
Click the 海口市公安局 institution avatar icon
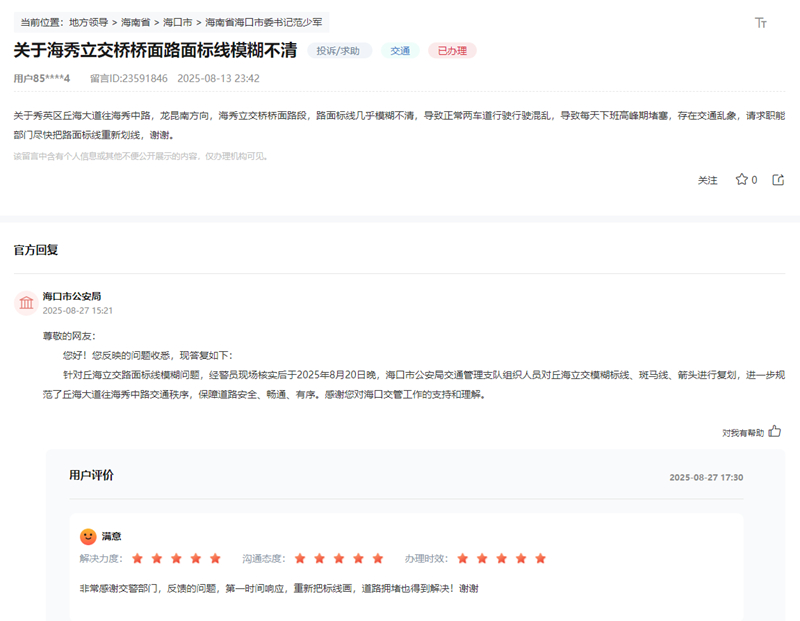[x=26, y=303]
